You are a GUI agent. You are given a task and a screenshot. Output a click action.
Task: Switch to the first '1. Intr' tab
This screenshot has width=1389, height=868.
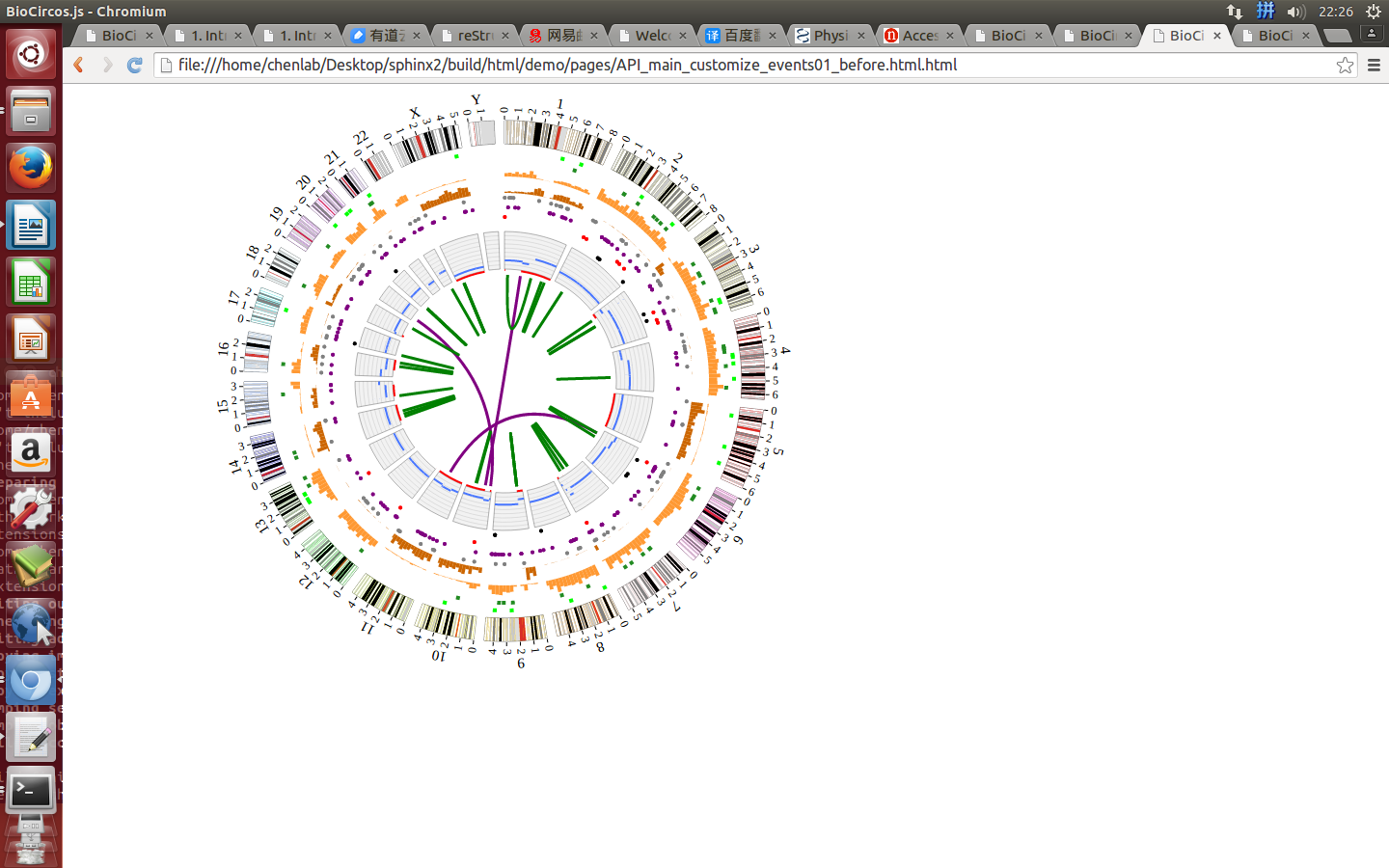coord(207,35)
